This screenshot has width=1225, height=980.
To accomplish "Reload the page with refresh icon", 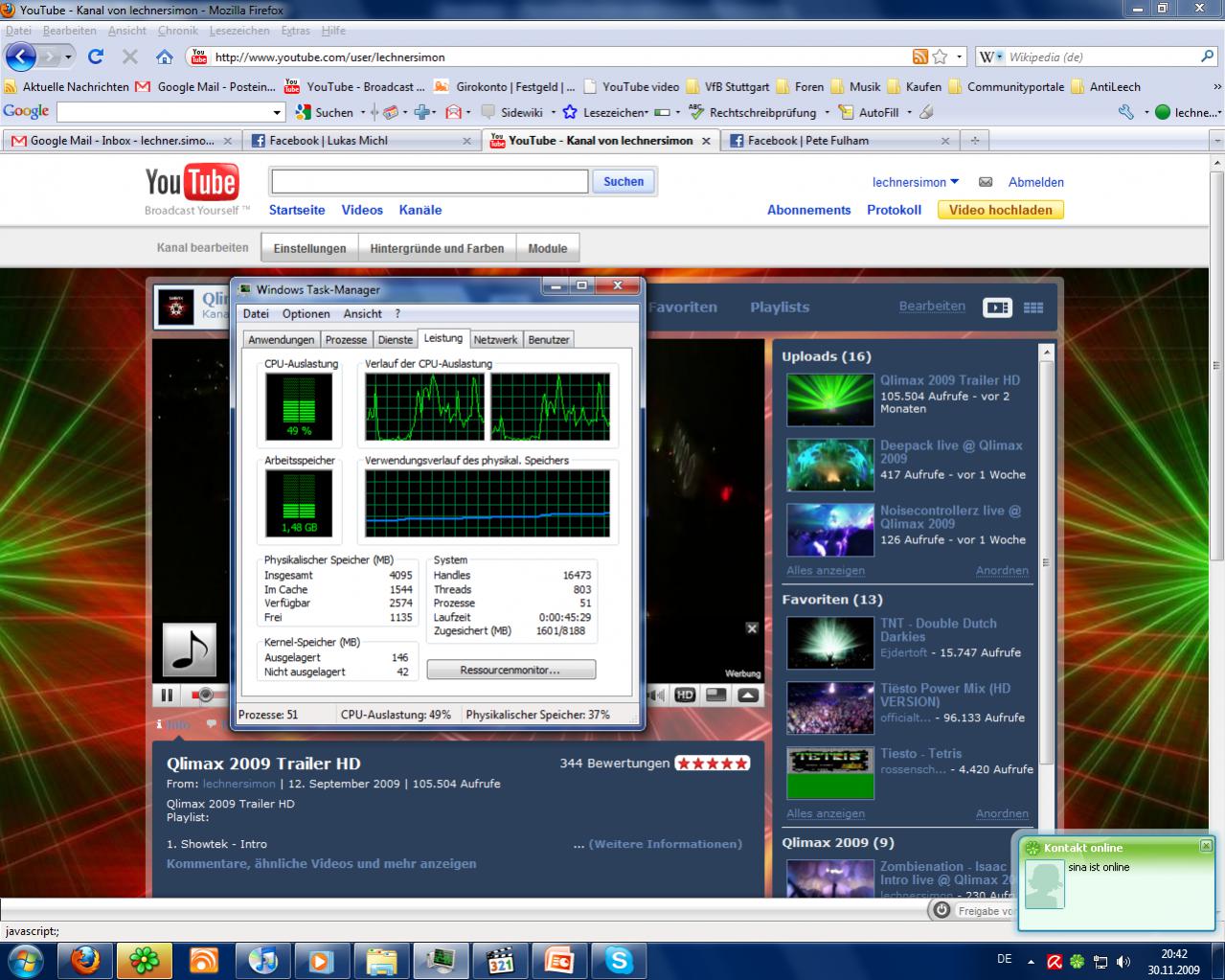I will coord(95,57).
